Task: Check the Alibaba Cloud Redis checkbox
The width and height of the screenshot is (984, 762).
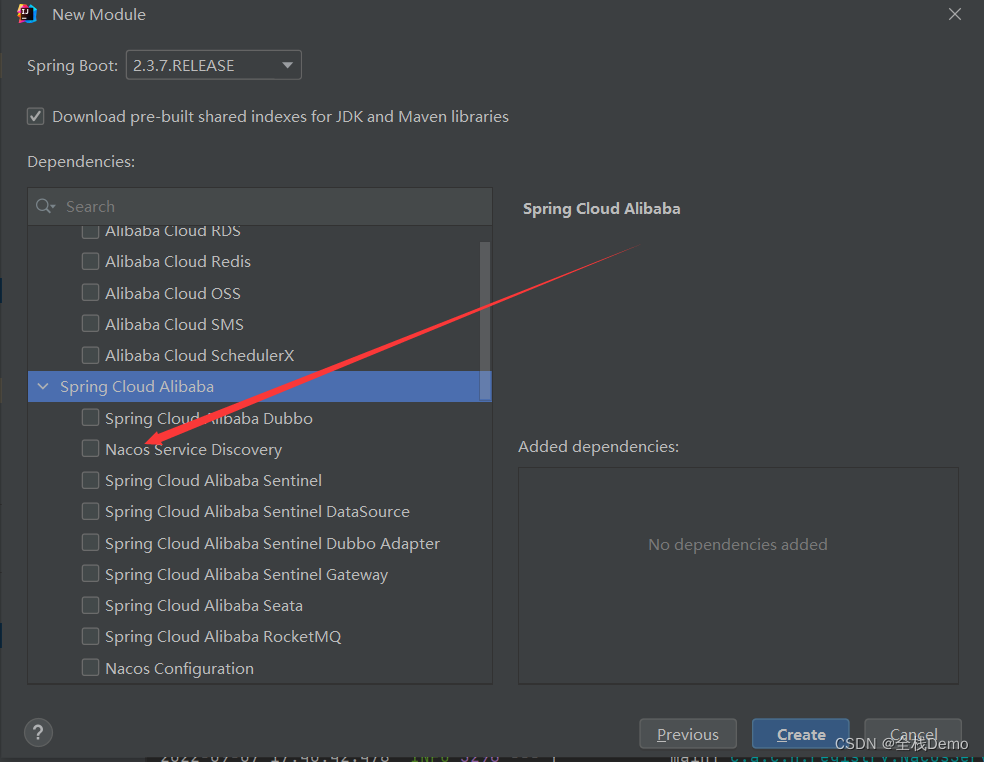Action: pyautogui.click(x=90, y=261)
